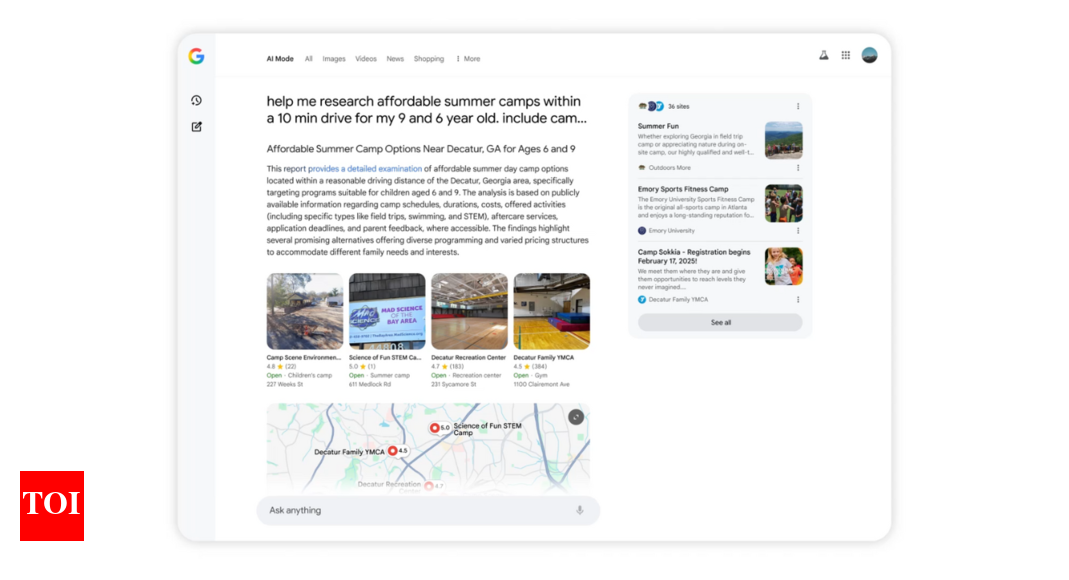Click the Science of Fun STEM Camp map pin
Image resolution: width=1069 pixels, height=580 pixels.
click(x=435, y=428)
